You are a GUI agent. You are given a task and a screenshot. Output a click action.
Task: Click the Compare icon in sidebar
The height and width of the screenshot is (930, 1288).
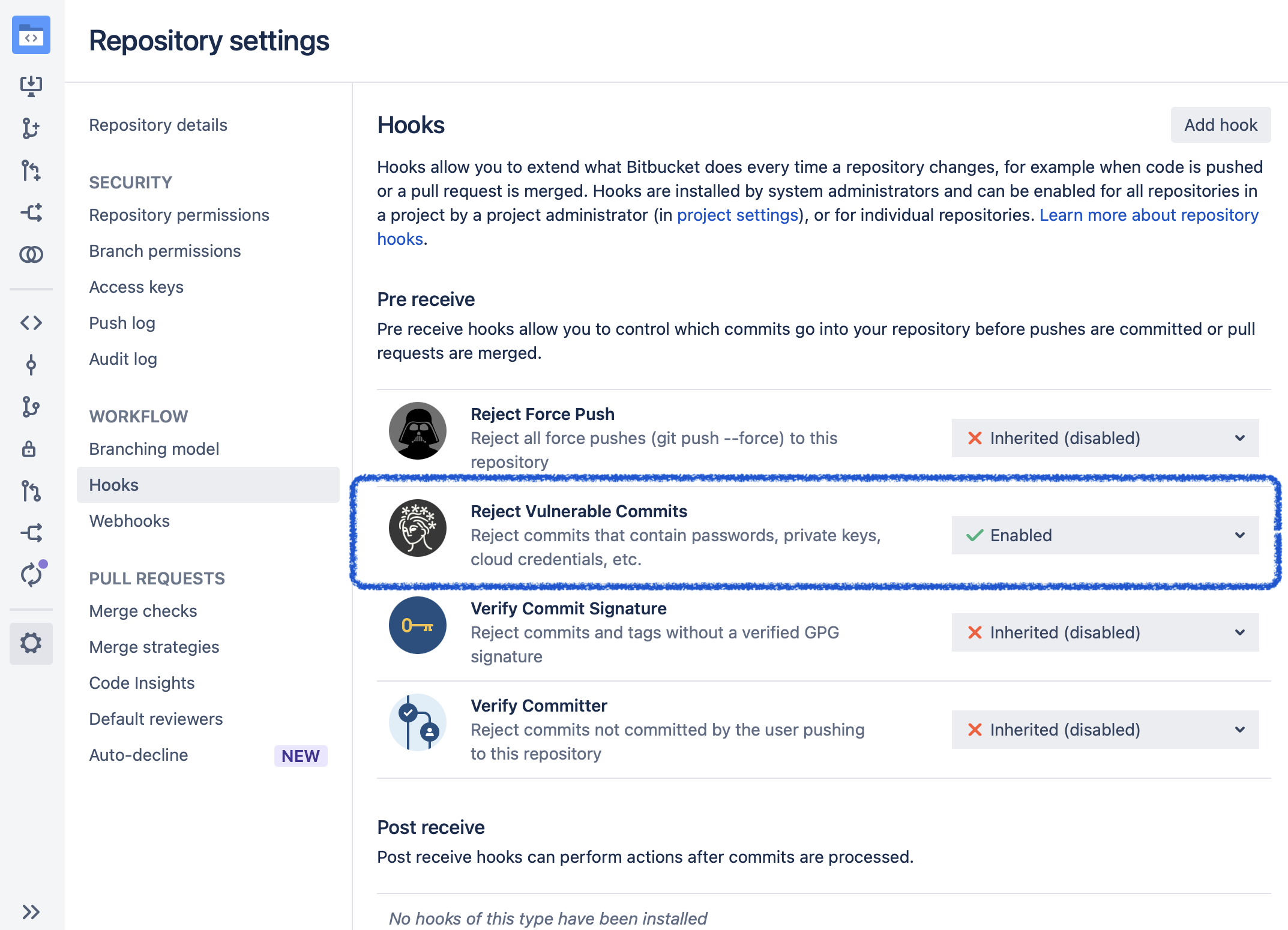coord(31,254)
